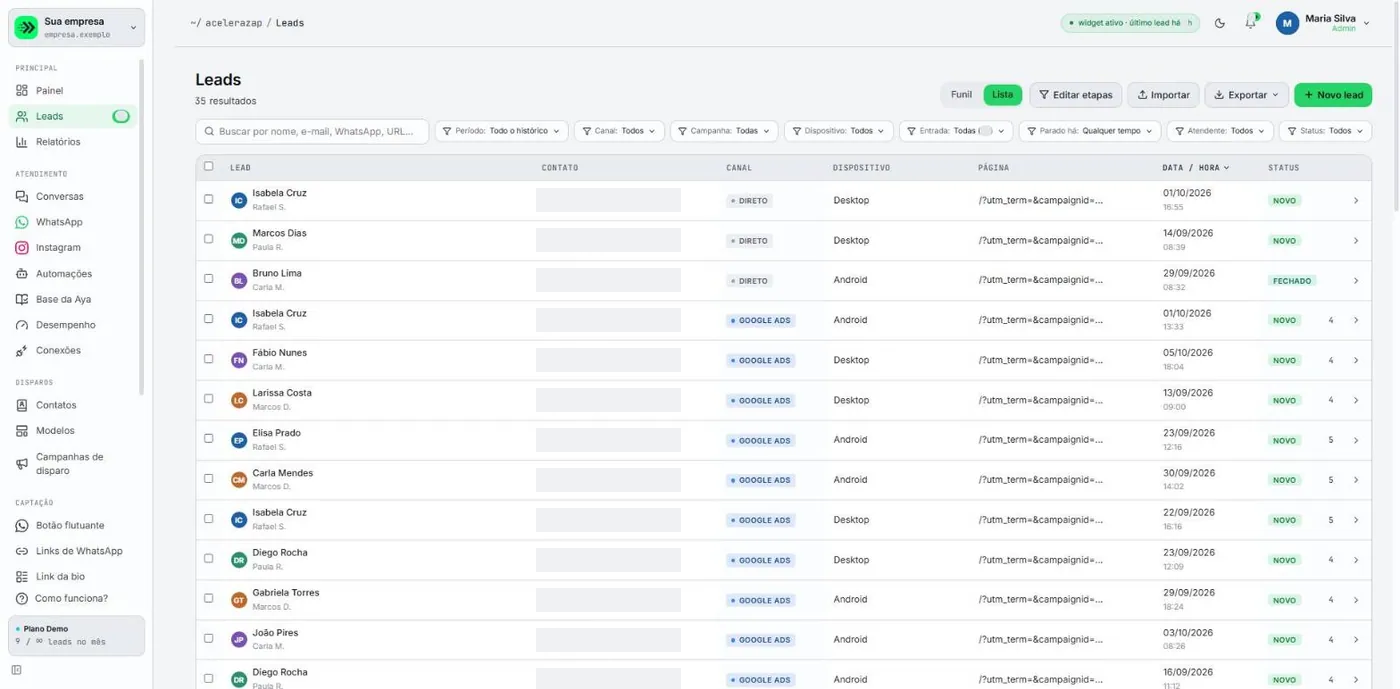Screen dimensions: 1400x689
Task: Open the Automações robot icon
Action: pos(22,274)
